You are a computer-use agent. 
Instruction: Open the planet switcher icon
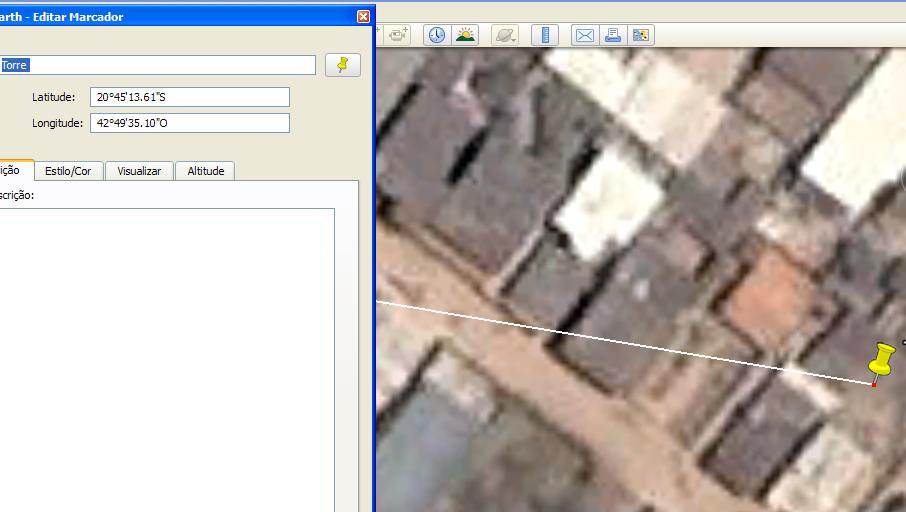pyautogui.click(x=504, y=35)
